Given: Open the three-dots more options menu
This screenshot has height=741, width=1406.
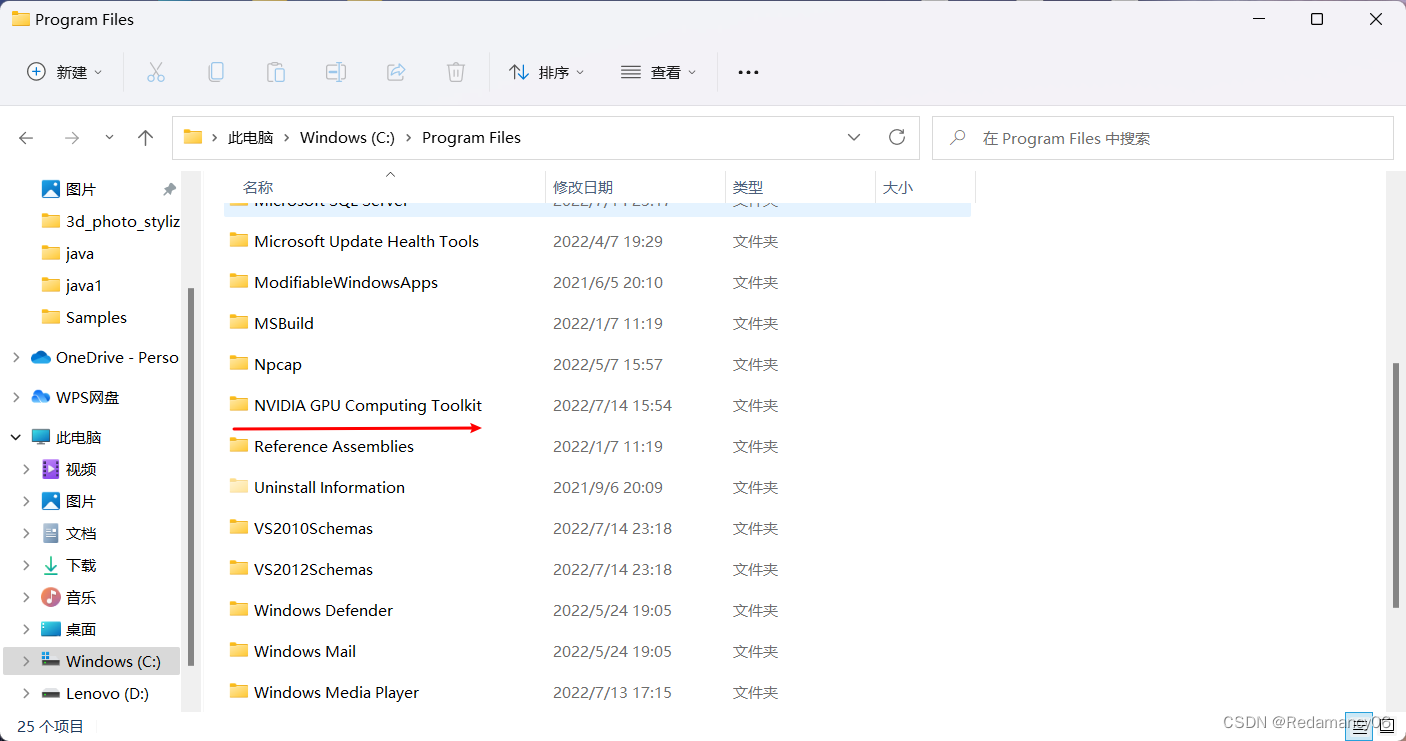Looking at the screenshot, I should (748, 72).
